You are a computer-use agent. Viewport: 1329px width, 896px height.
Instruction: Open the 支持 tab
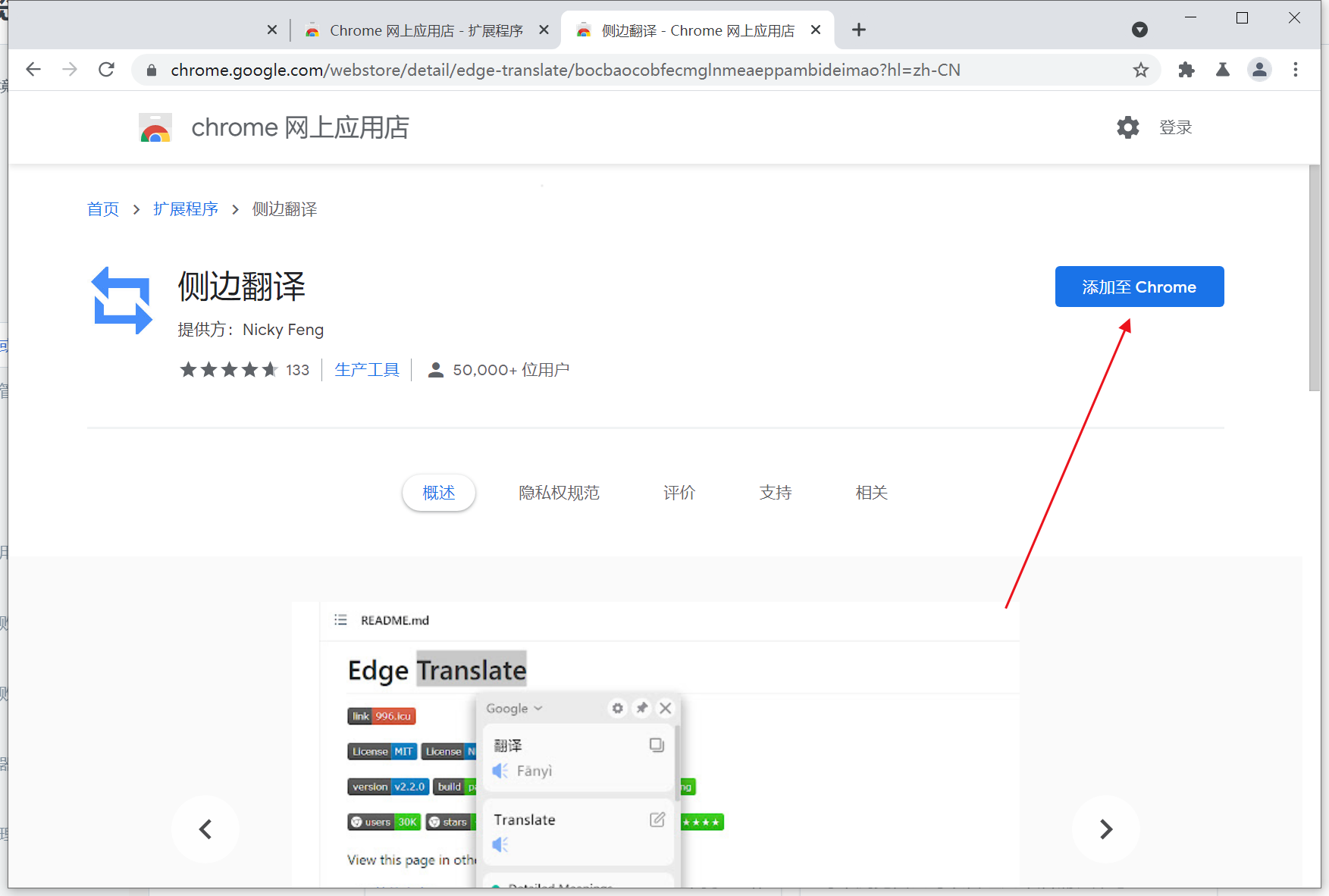pyautogui.click(x=776, y=493)
